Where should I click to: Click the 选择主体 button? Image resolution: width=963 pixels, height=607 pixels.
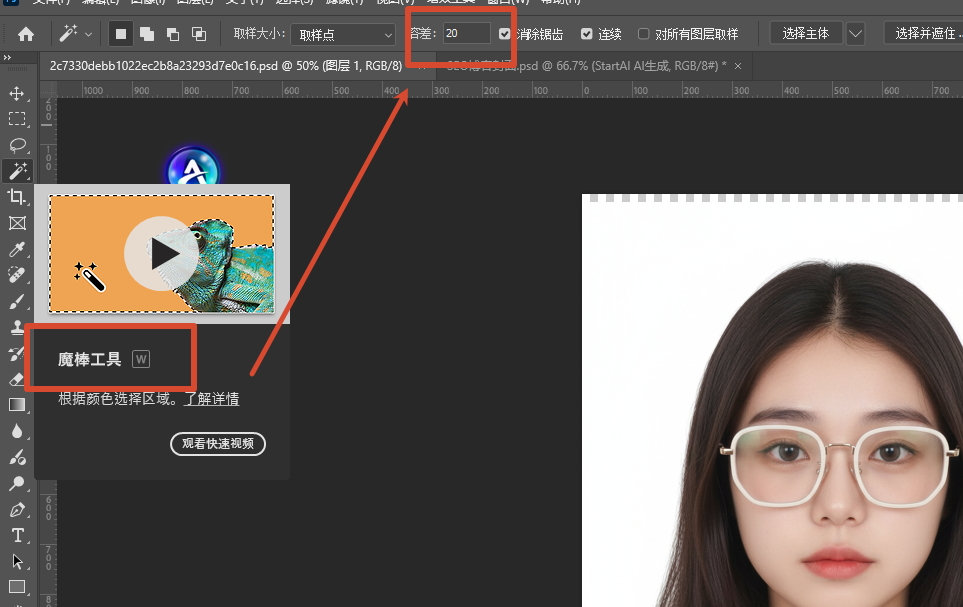point(805,33)
